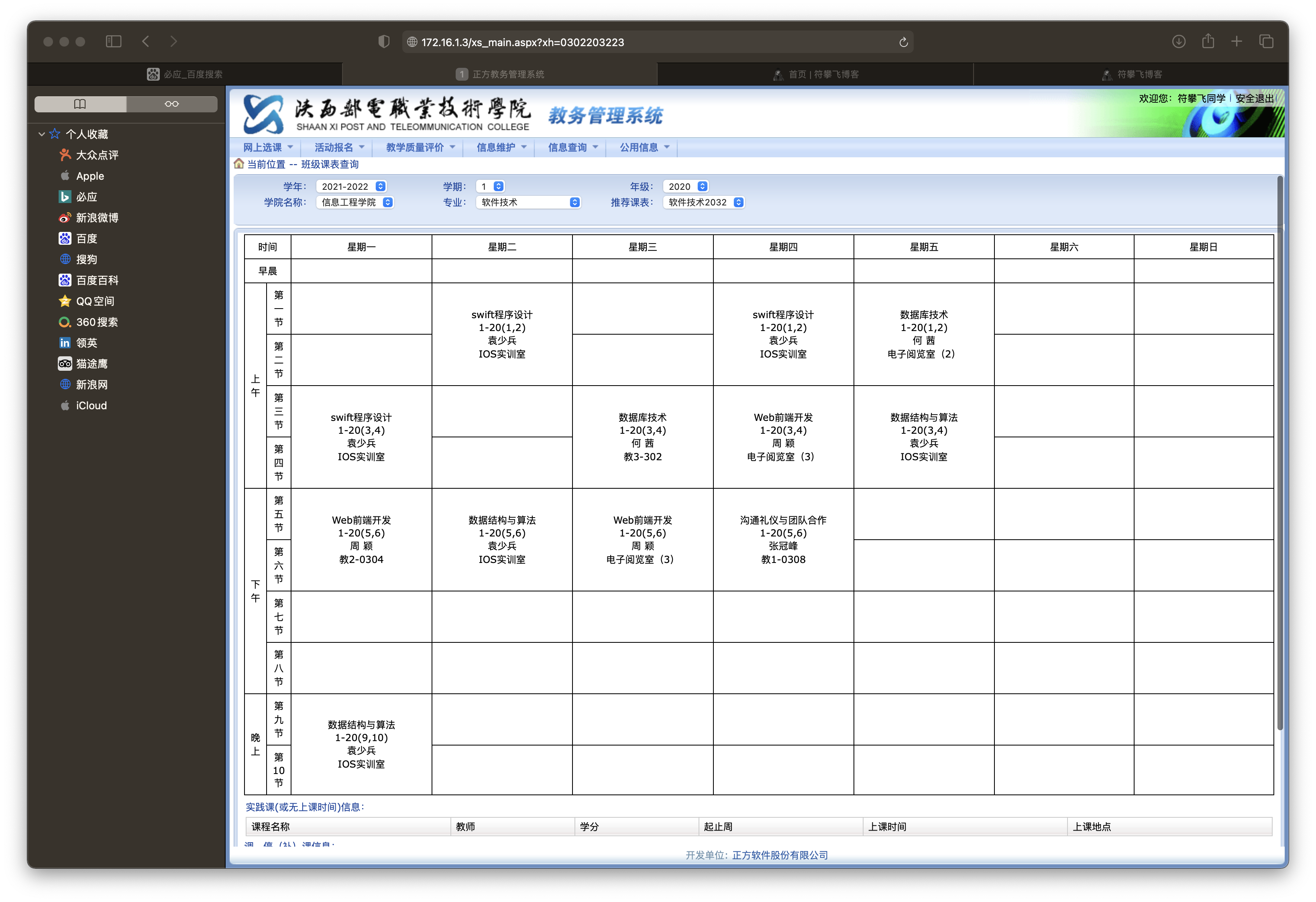Open a new tab with plus icon
Screen dimensions: 1316x902
1237,41
